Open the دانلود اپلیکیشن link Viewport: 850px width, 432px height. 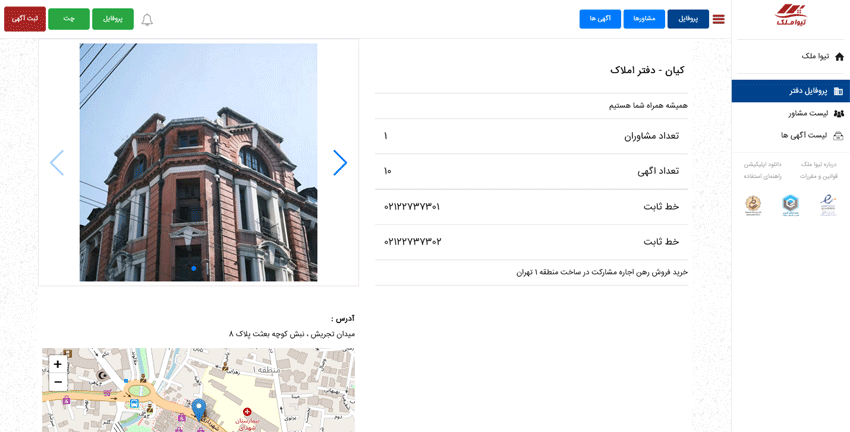coord(762,164)
